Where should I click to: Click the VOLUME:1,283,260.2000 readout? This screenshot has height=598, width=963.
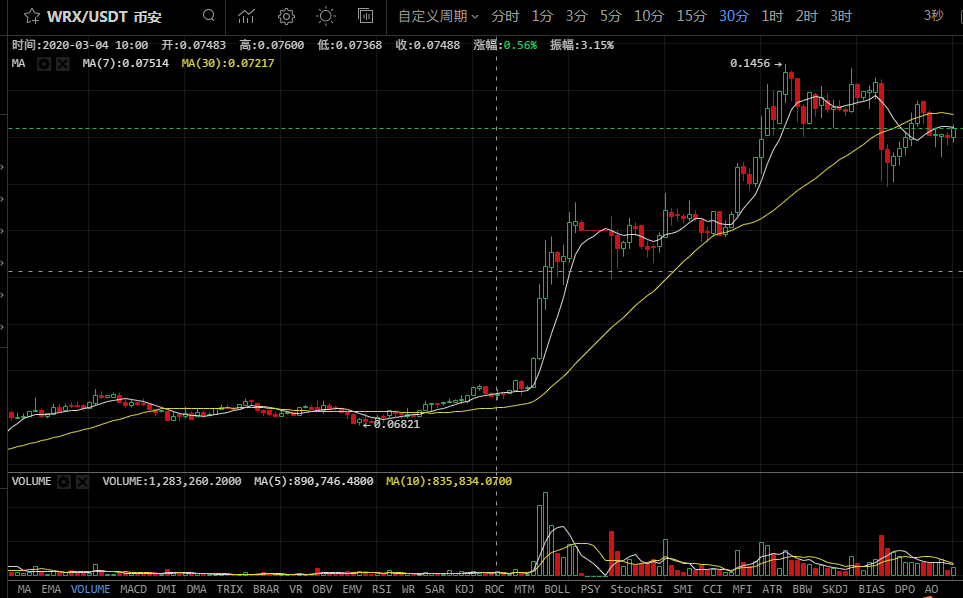click(171, 481)
